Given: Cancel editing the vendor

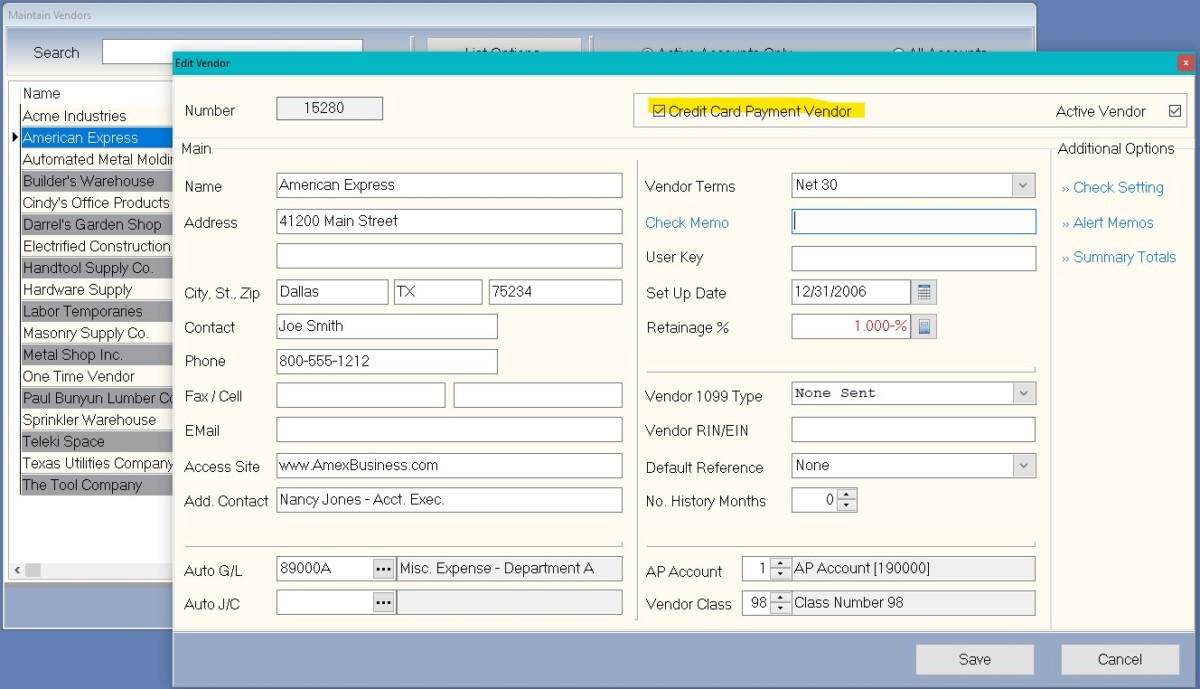Looking at the screenshot, I should [1118, 659].
